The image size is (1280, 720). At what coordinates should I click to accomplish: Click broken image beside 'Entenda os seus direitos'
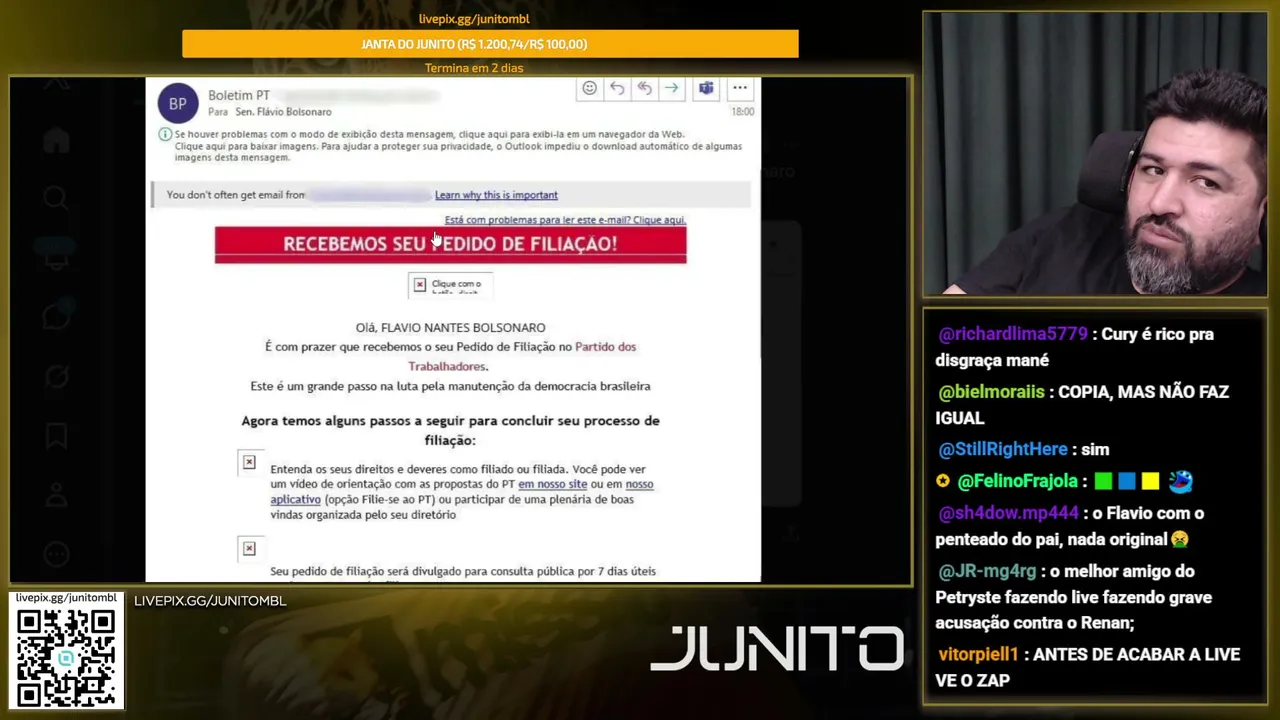point(249,462)
